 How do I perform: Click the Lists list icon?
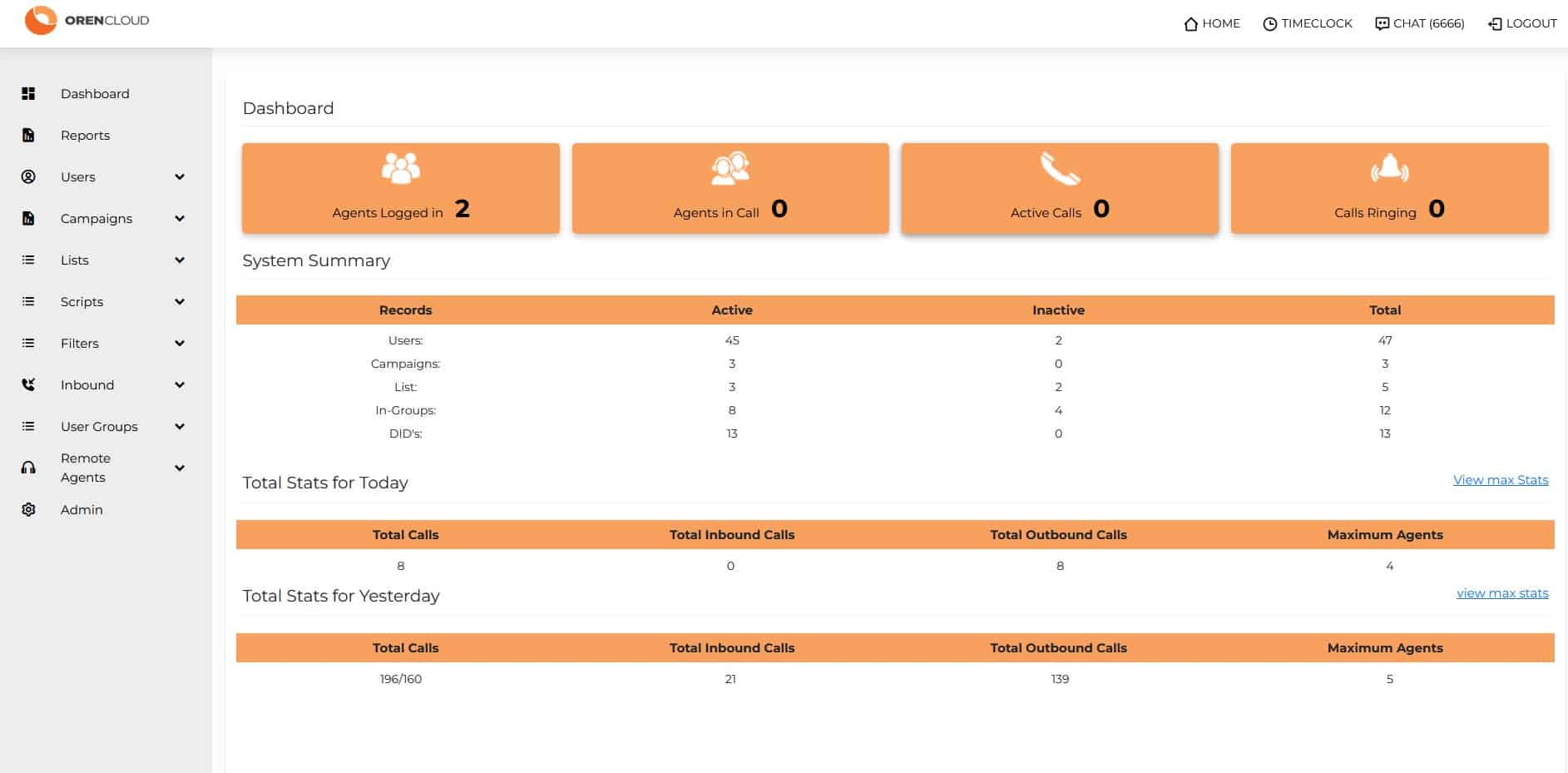click(28, 260)
